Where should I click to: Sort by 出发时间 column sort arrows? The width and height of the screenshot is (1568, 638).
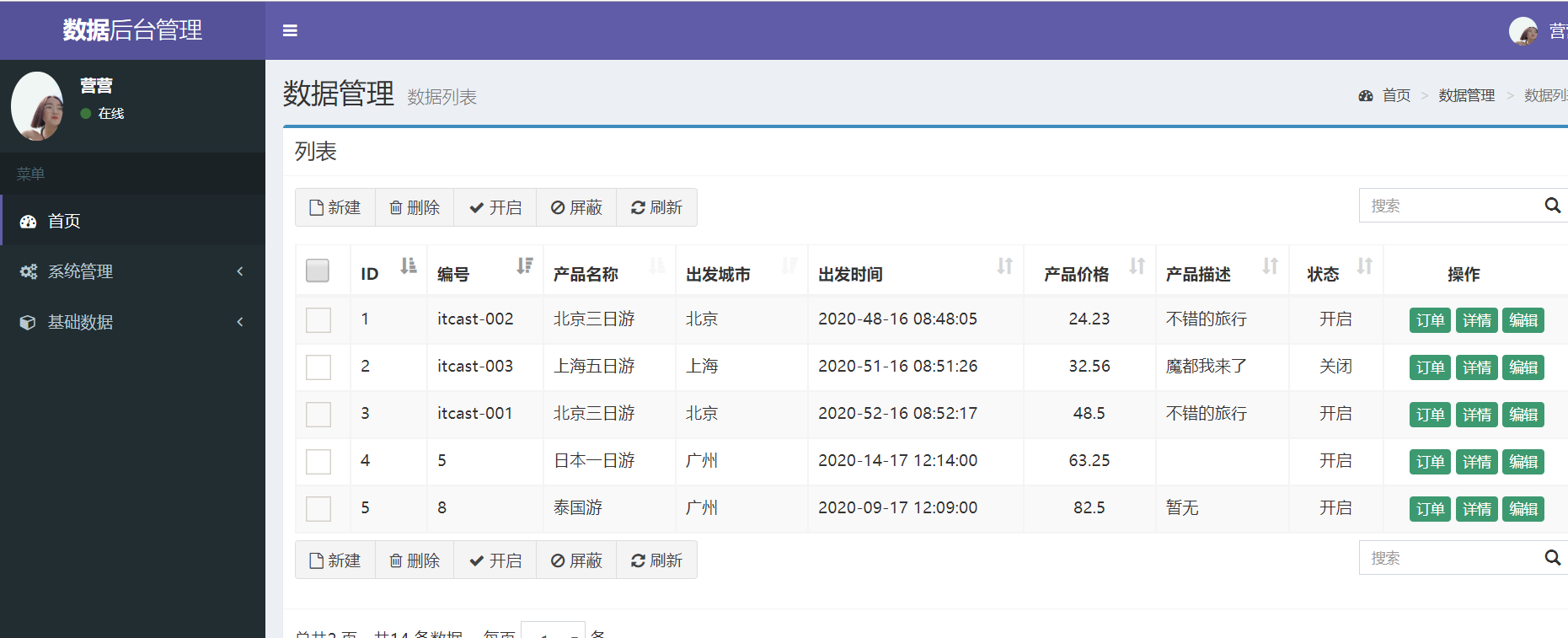tap(1004, 266)
